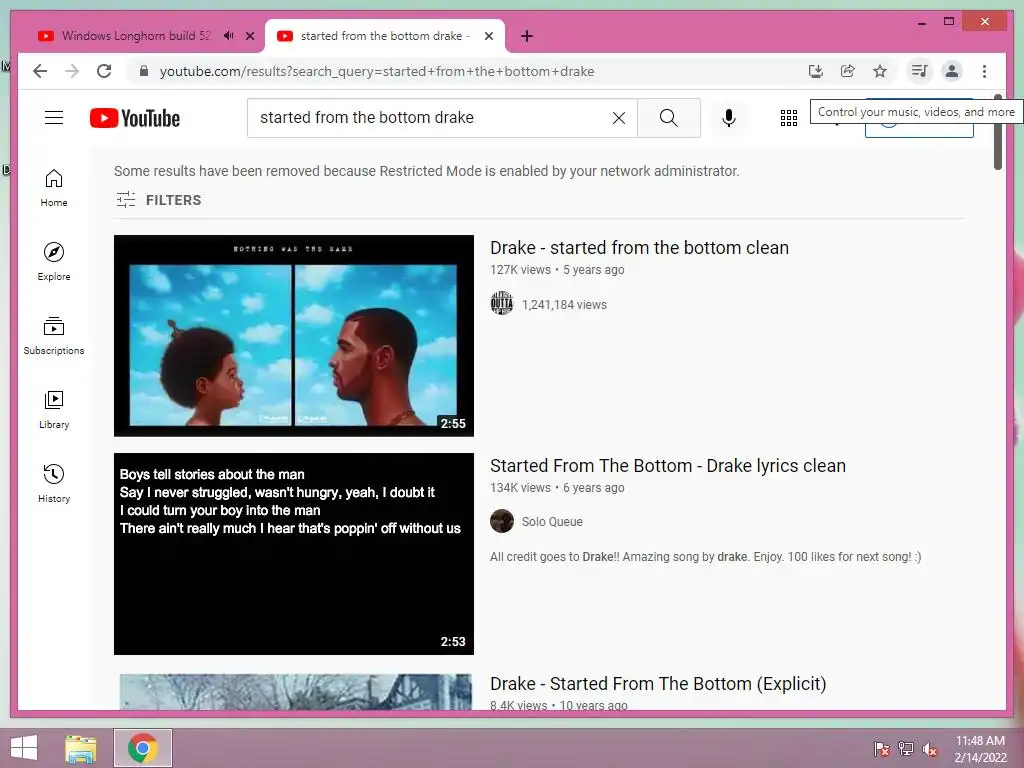Image resolution: width=1024 pixels, height=768 pixels.
Task: Mute the Windows Longhorn tab audio
Action: click(x=228, y=36)
